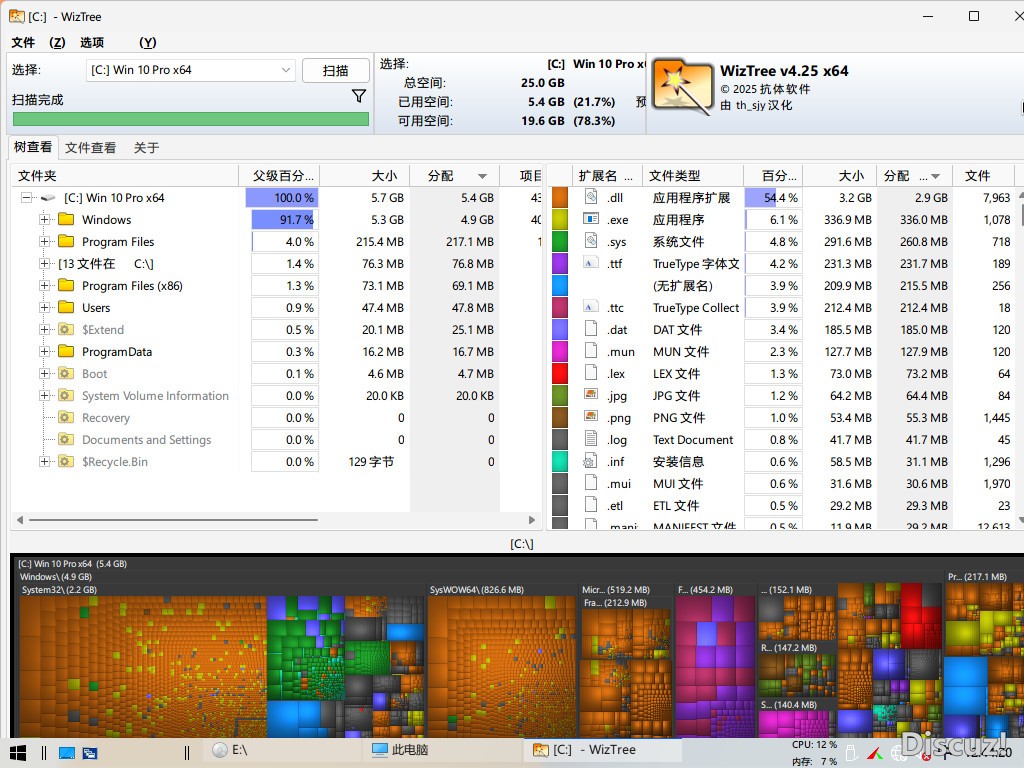Click the .dll file type icon
The image size is (1024, 768).
coord(591,197)
